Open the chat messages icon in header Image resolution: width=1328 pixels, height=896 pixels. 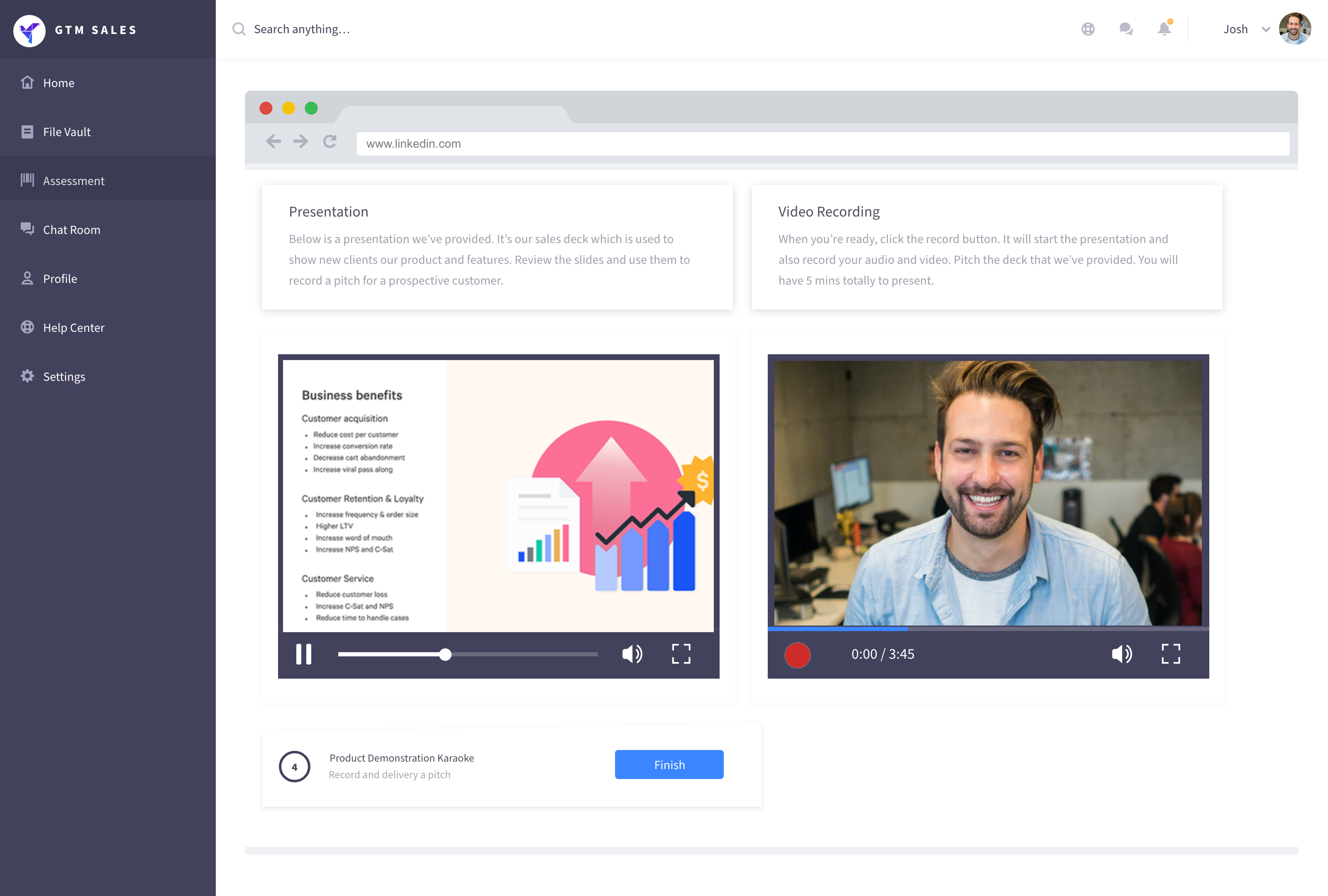pos(1126,29)
